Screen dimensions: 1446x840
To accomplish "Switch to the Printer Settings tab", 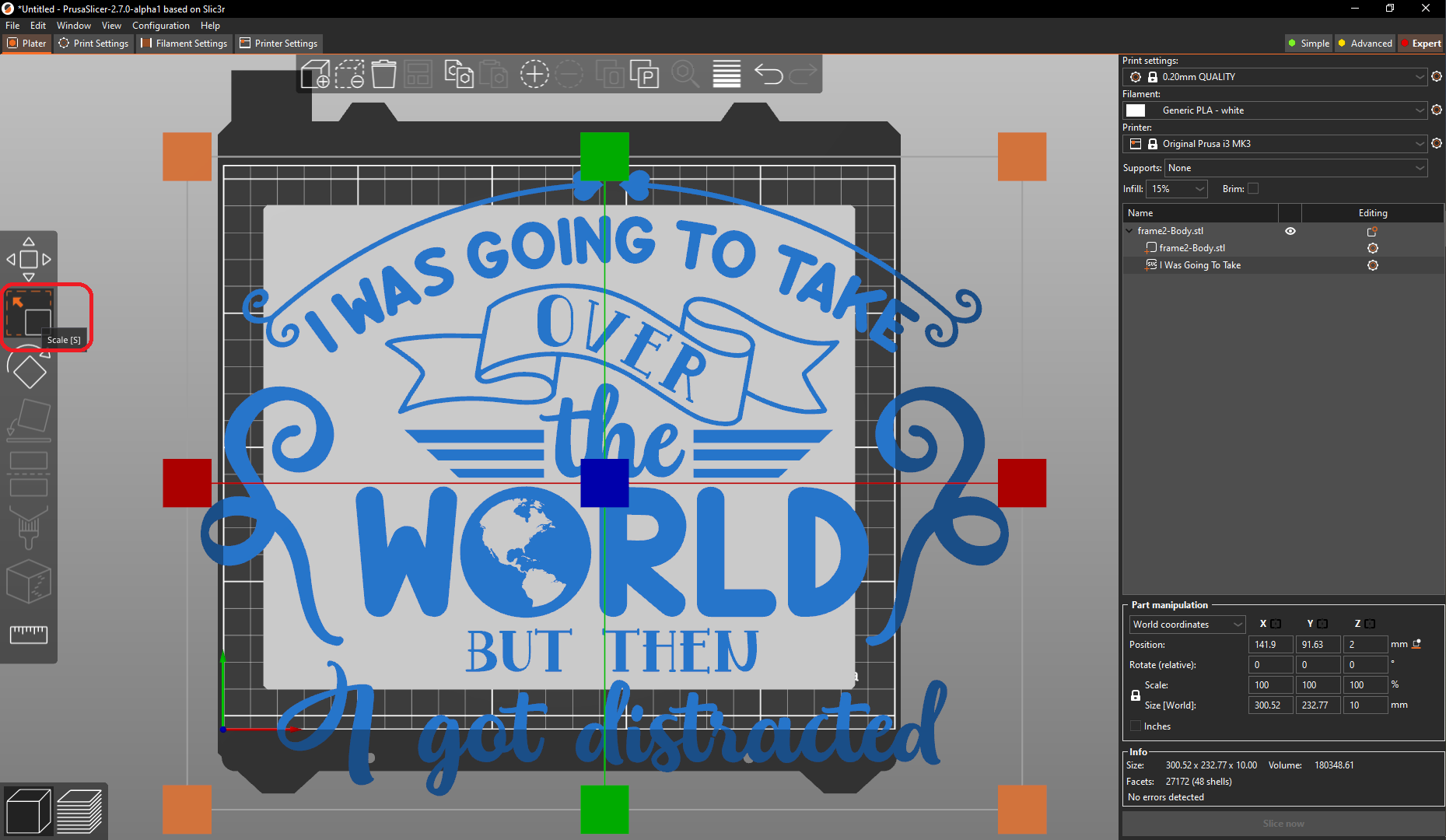I will pos(278,44).
